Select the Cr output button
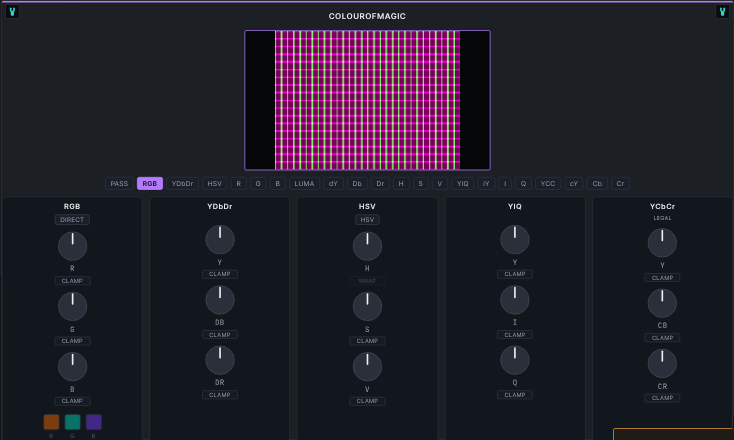 (x=620, y=183)
